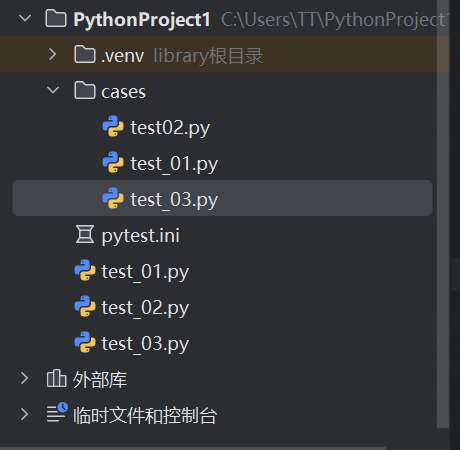
Task: Select the .venv label
Action: click(x=123, y=56)
